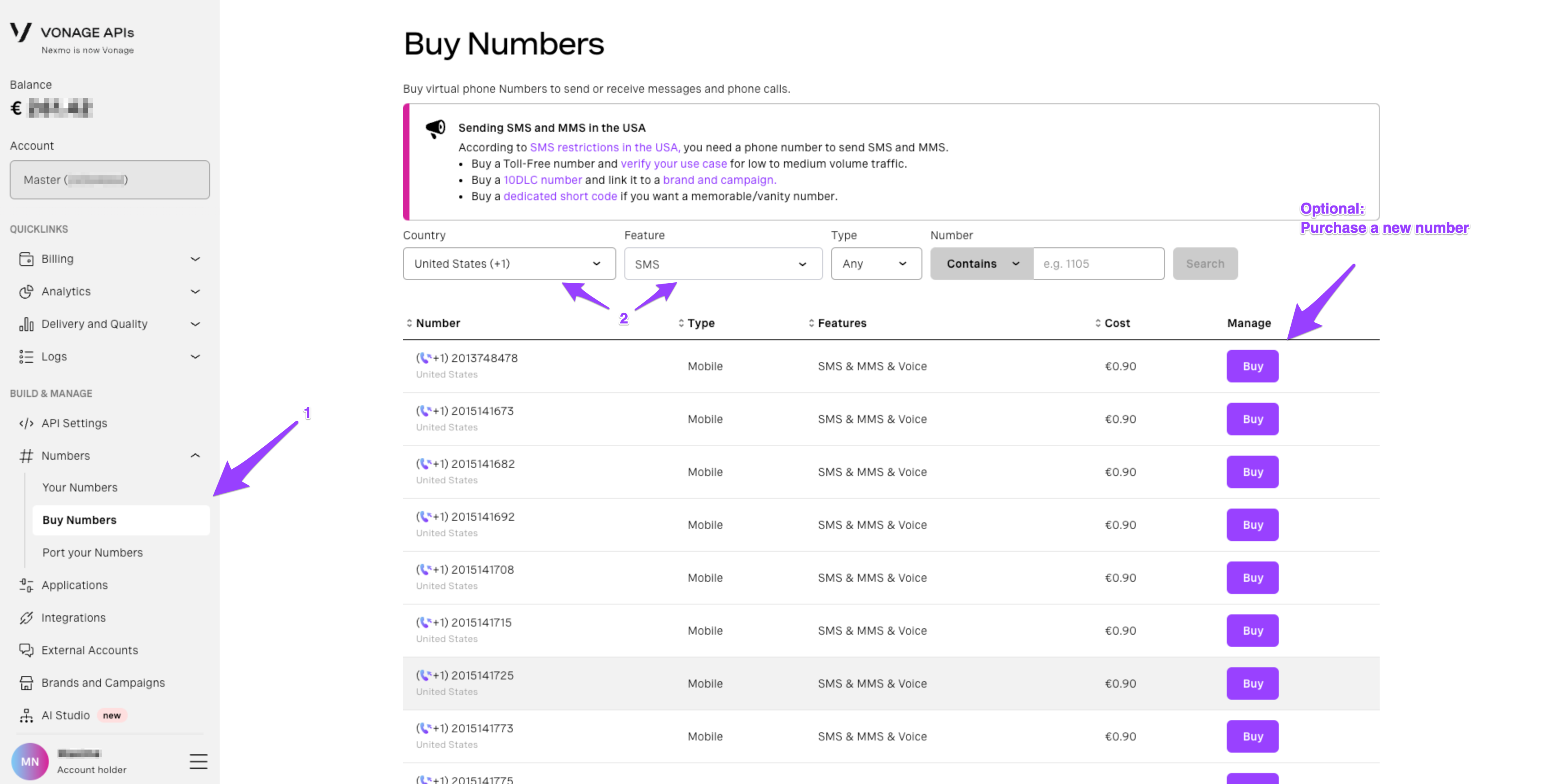Buy the number 2013748478
This screenshot has height=784, width=1563.
[1252, 366]
